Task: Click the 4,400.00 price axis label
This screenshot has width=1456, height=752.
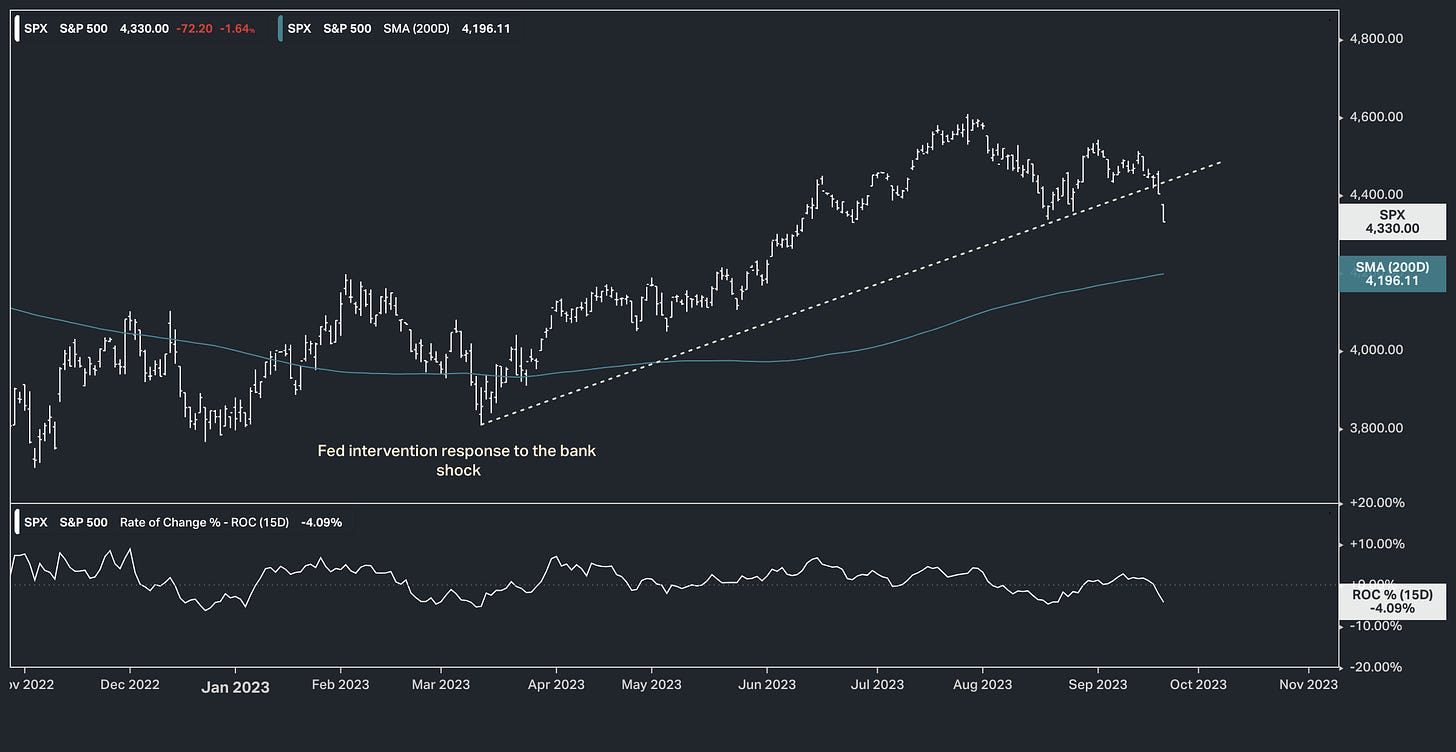Action: (1378, 194)
